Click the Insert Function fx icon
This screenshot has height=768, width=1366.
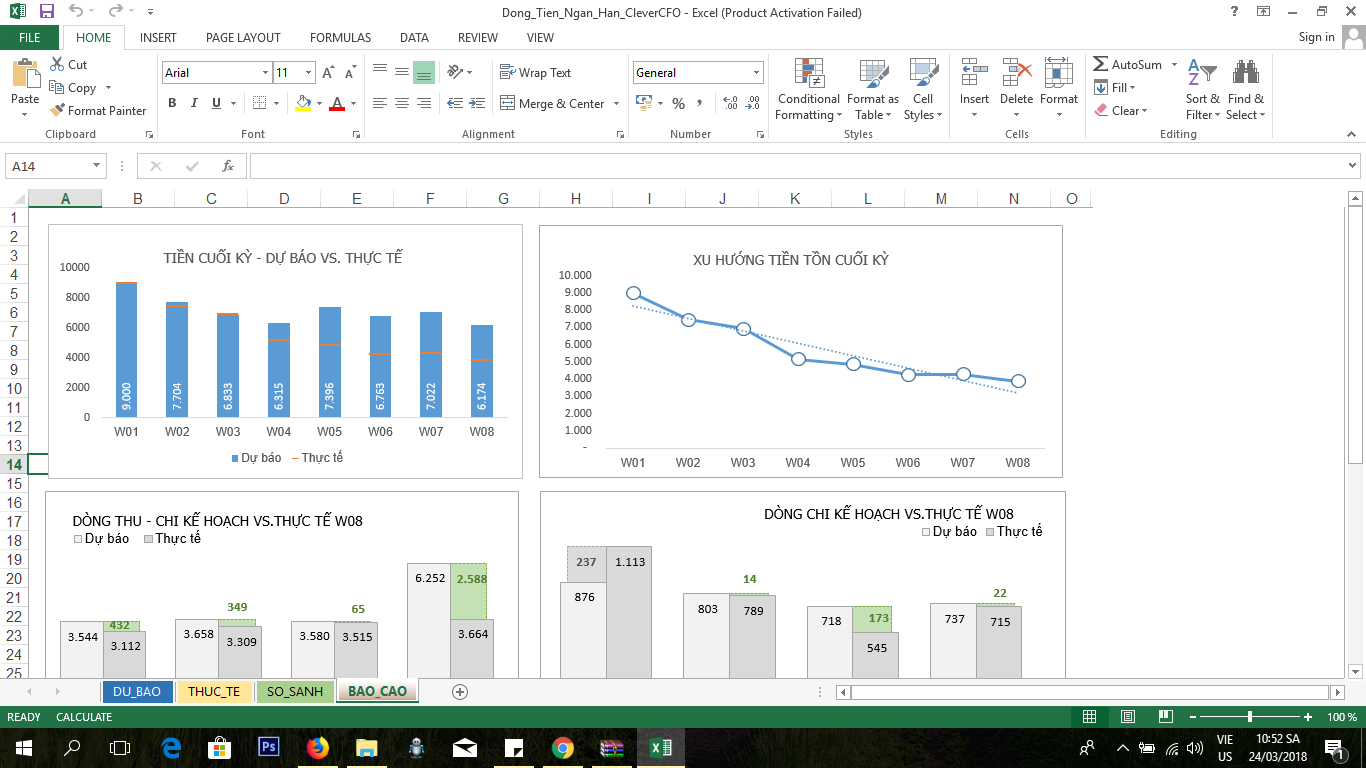click(x=228, y=166)
